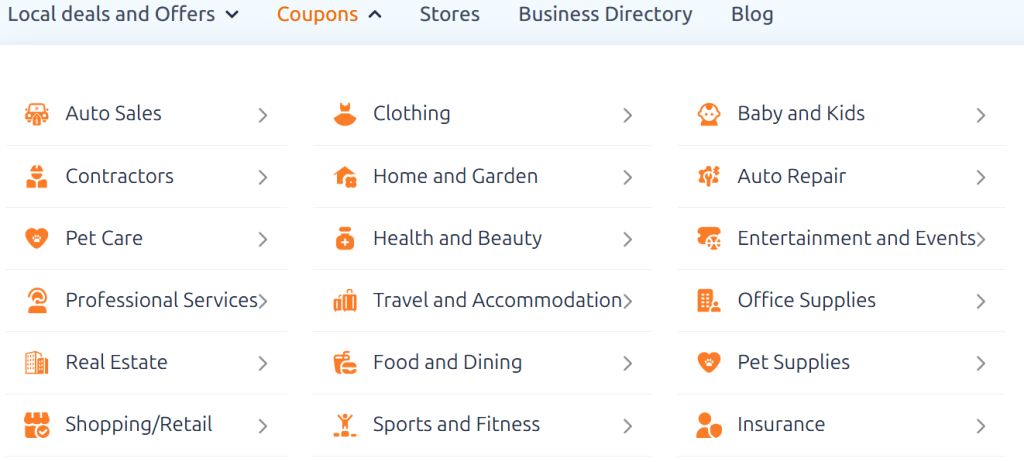Click the Travel and Accommodation luggage icon
Viewport: 1024px width, 462px height.
[345, 301]
